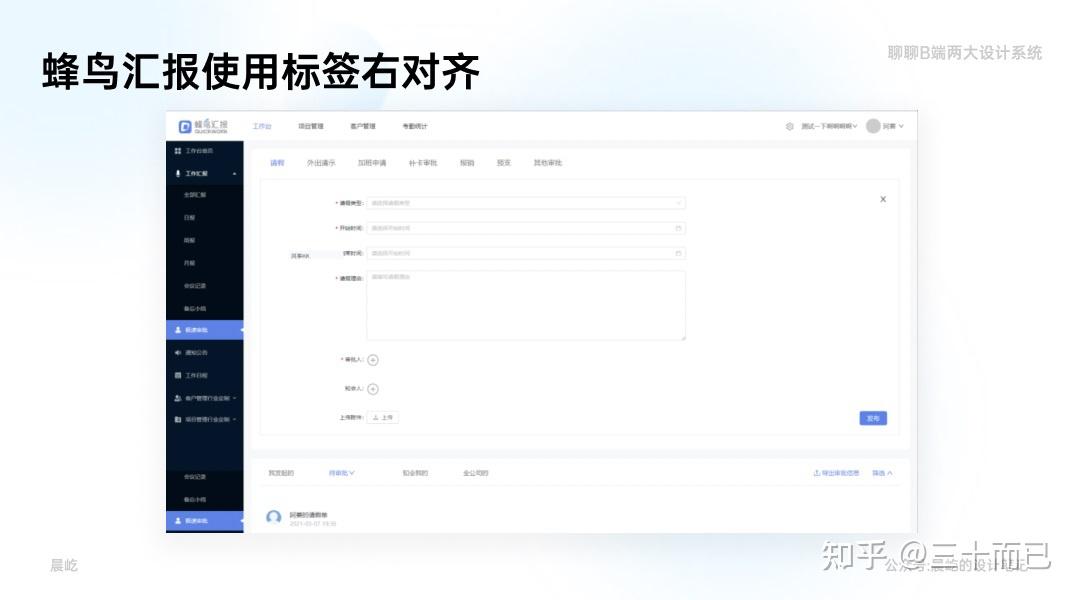The image size is (1080, 600).
Task: Open the settings gear in the top bar
Action: pos(789,126)
